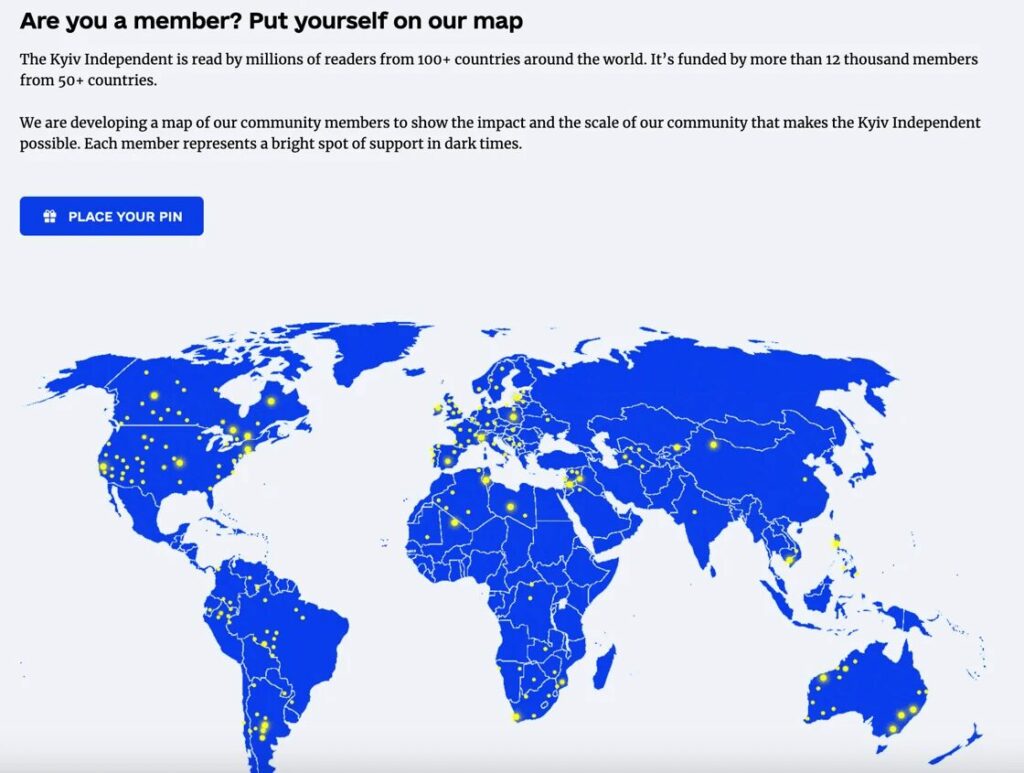
Task: Click the PLACE YOUR PIN button
Action: coord(112,216)
